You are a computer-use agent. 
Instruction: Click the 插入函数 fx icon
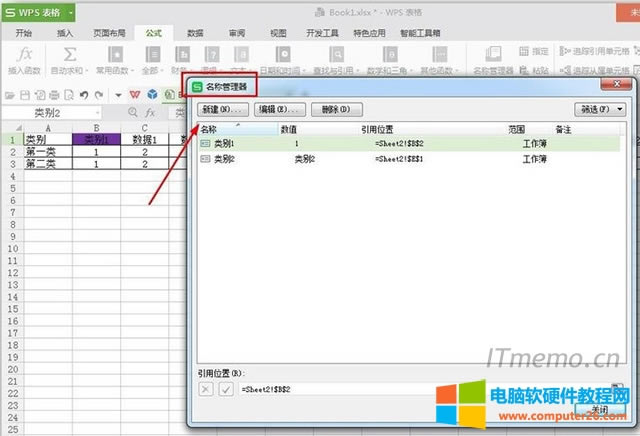(25, 53)
